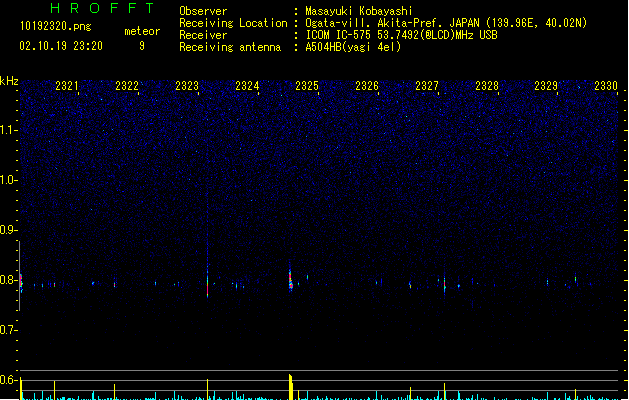The width and height of the screenshot is (629, 400).
Task: Click the strong echo at spectrogram start
Action: (x=21, y=282)
